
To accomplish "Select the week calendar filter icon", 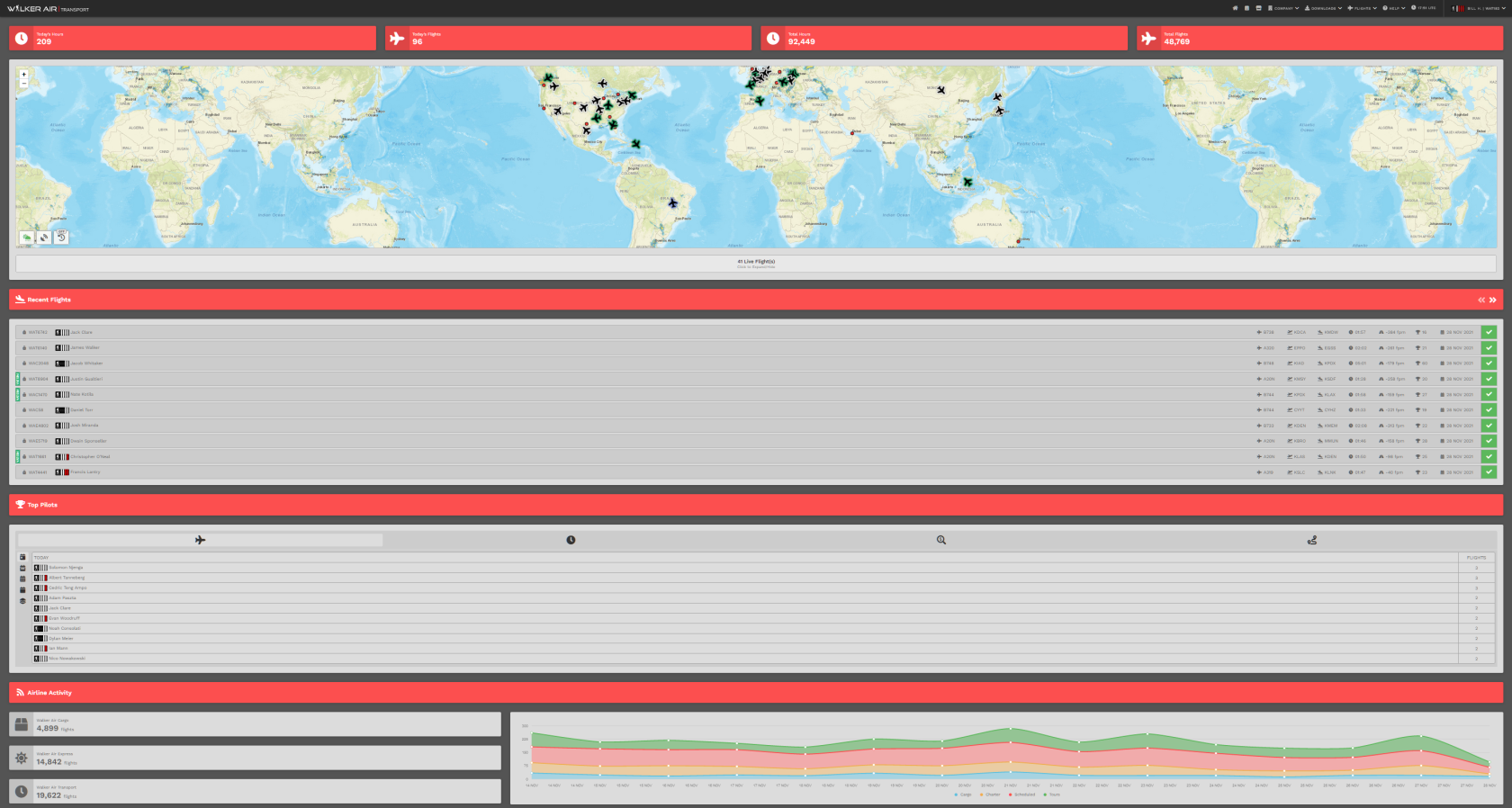I will click(22, 568).
